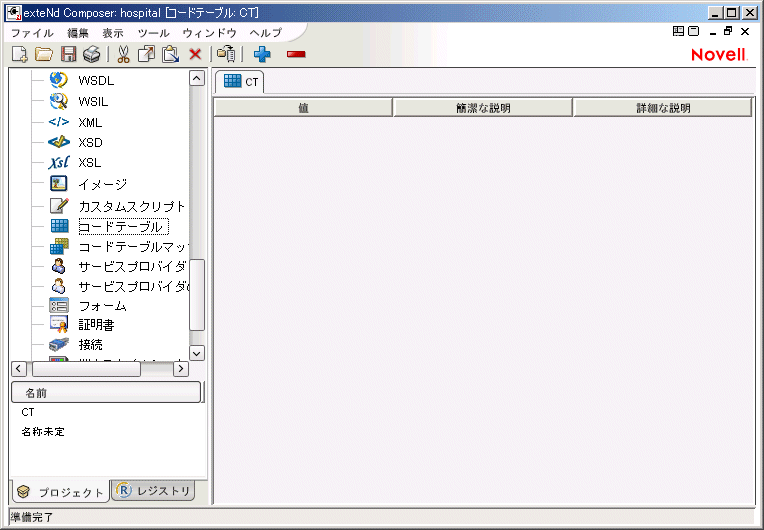The width and height of the screenshot is (764, 530).
Task: Open the ファイル menu
Action: [32, 33]
